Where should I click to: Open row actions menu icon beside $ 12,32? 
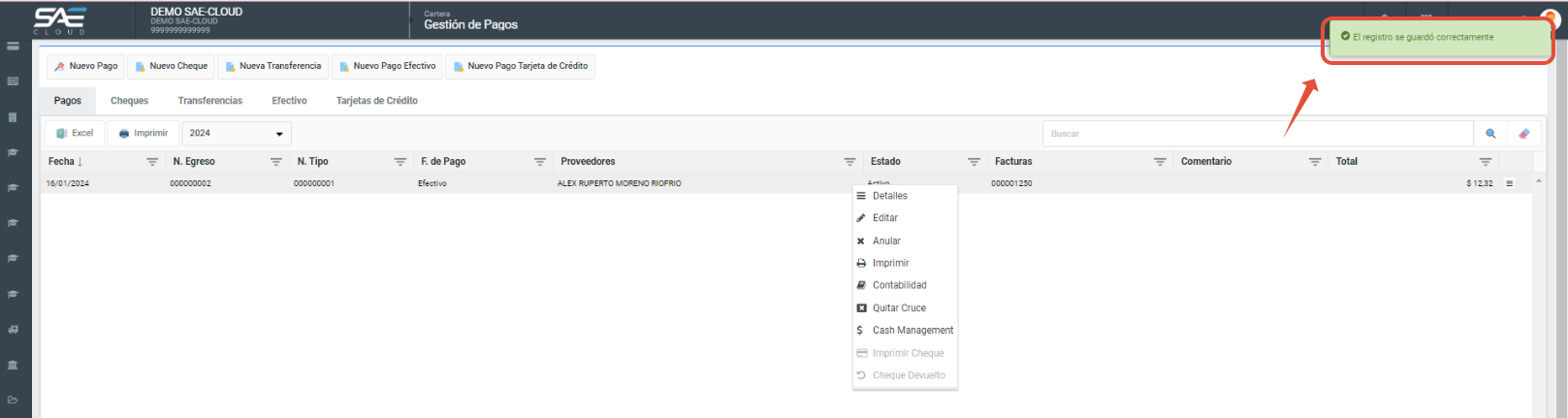tap(1509, 183)
